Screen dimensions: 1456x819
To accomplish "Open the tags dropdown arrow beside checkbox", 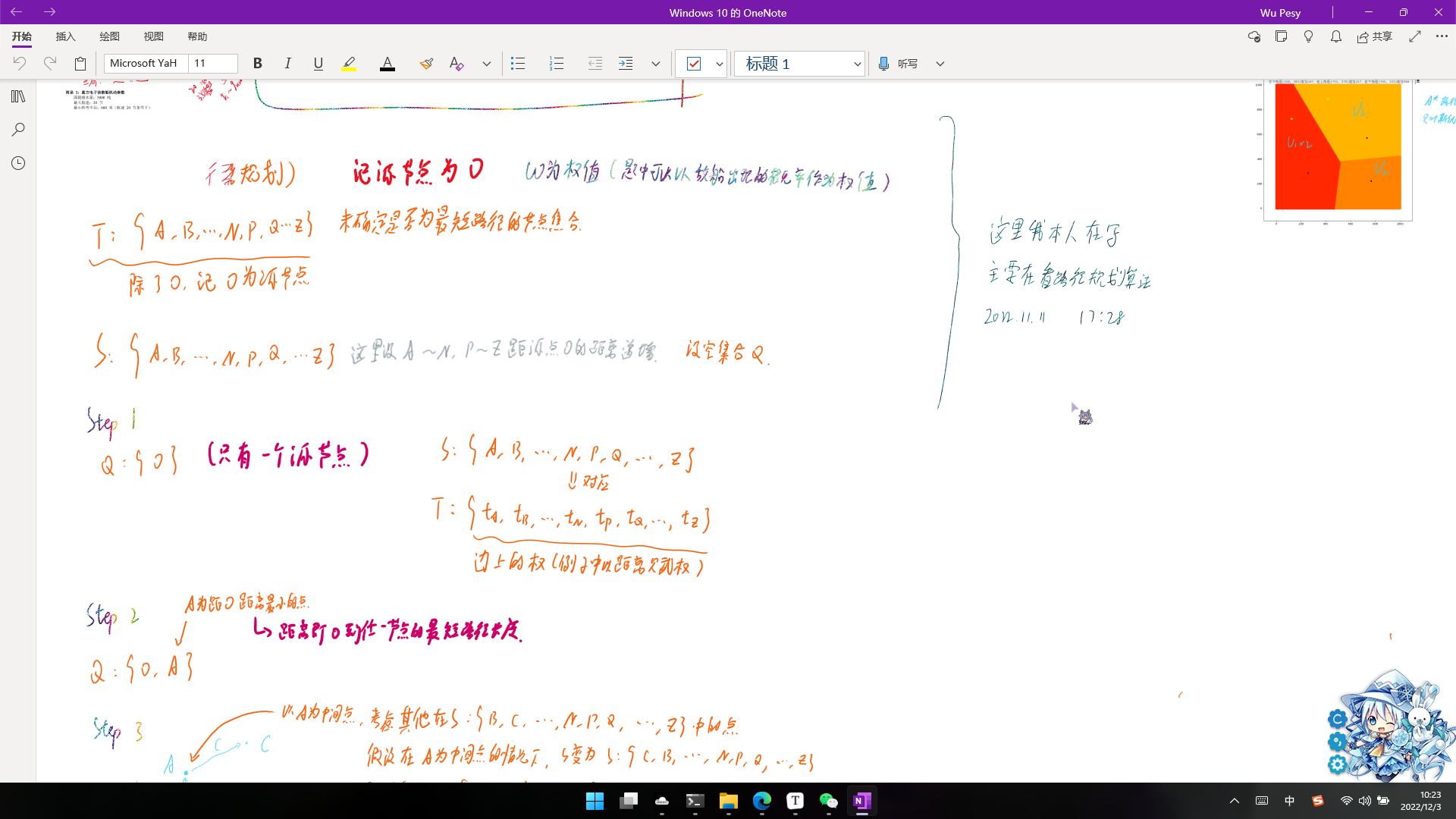I will 719,64.
